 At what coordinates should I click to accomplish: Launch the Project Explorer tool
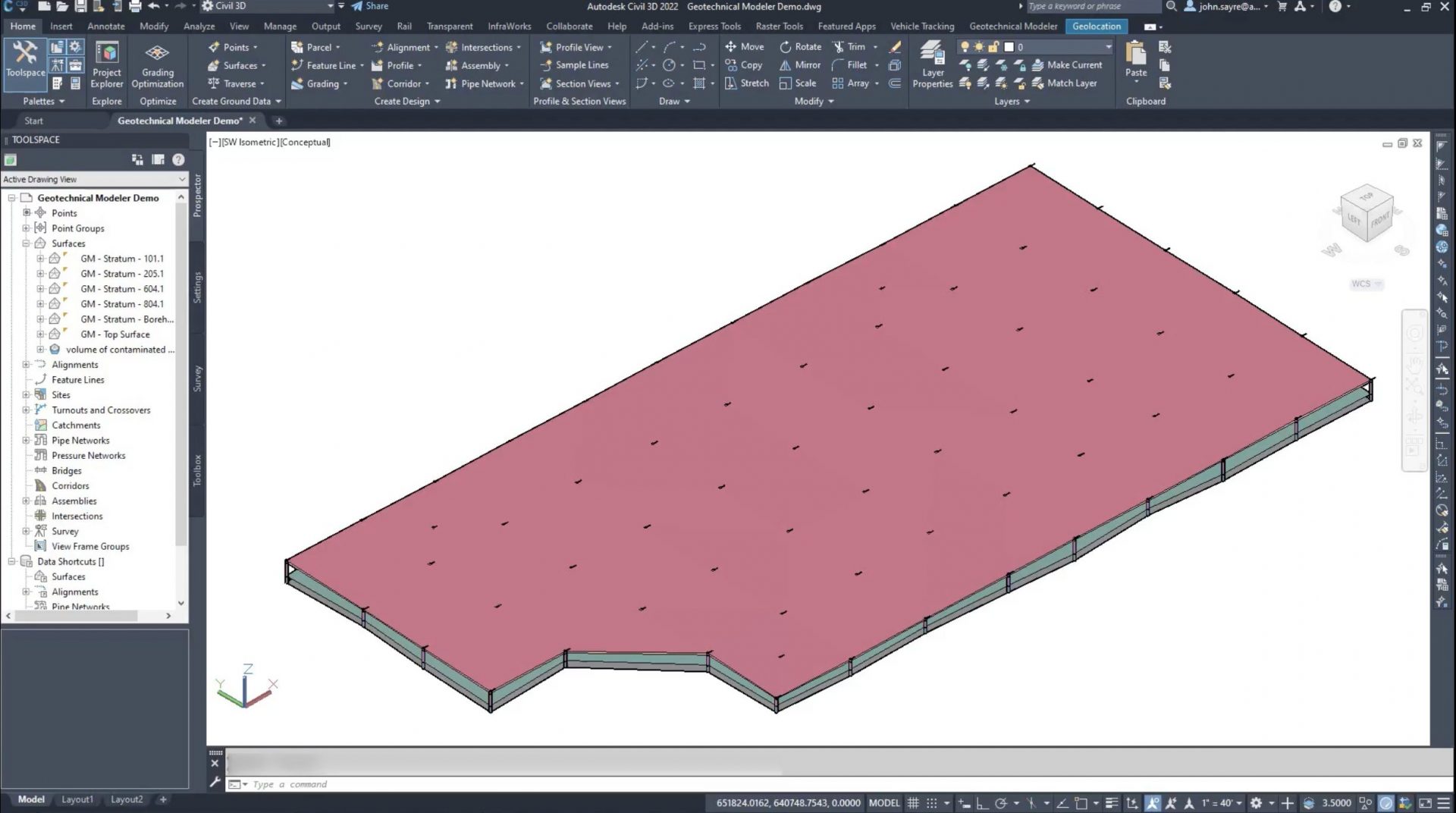(x=107, y=64)
